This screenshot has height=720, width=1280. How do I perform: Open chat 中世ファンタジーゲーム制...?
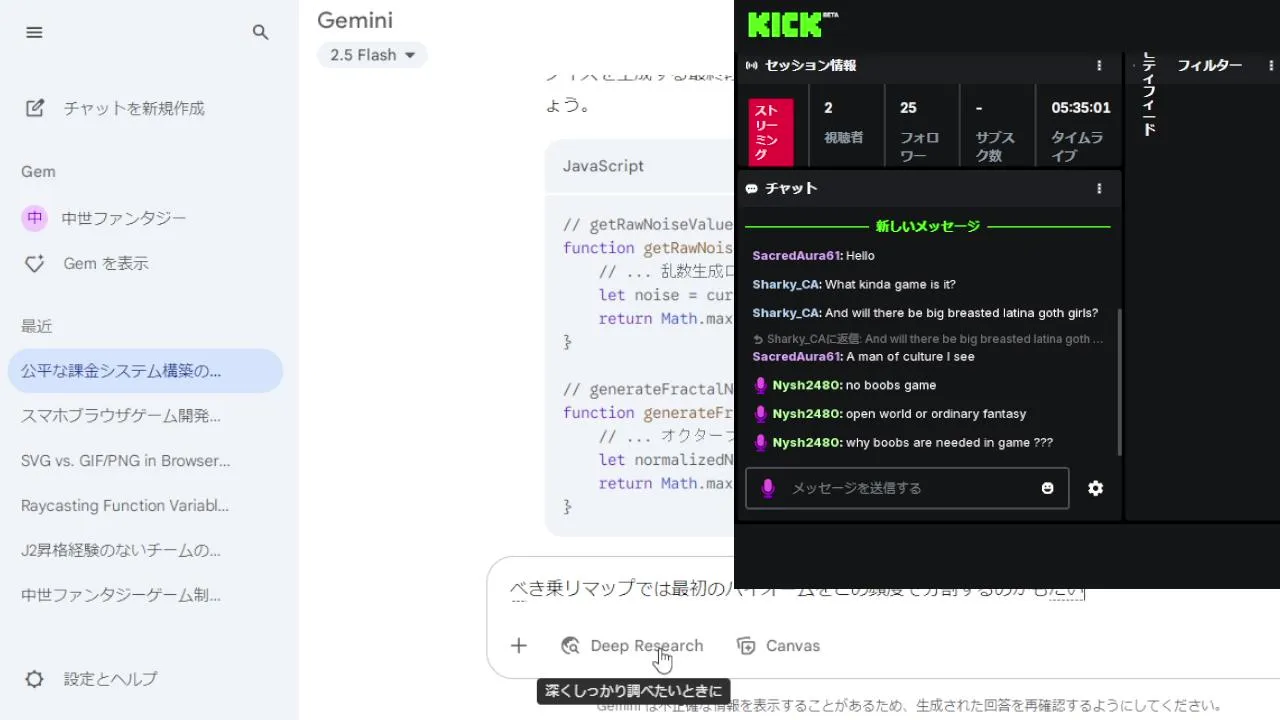(121, 595)
